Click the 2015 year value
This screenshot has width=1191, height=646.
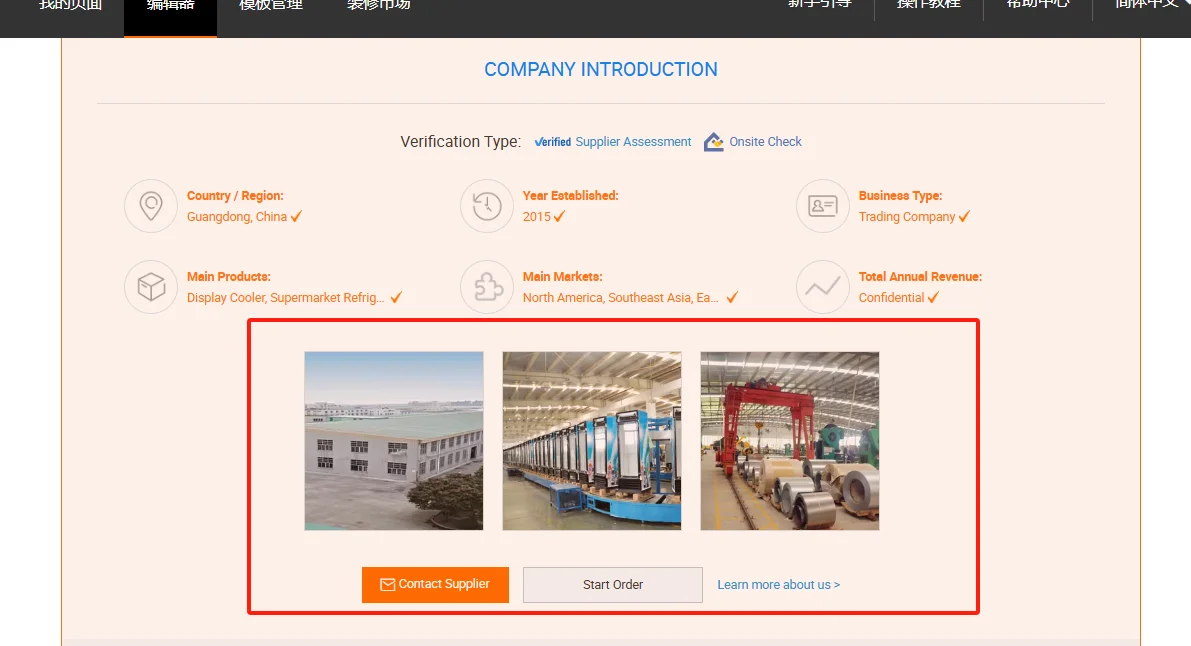click(536, 217)
